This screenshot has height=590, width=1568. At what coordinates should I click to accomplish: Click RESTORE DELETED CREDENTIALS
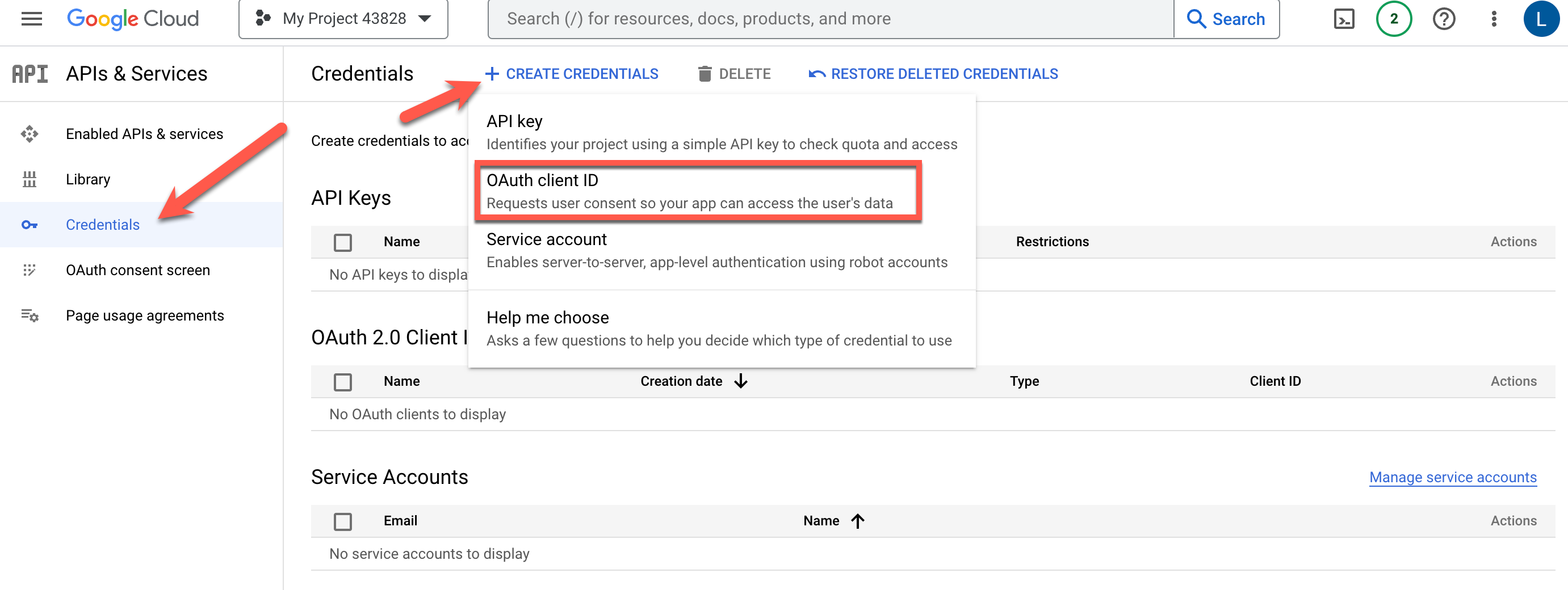[x=933, y=74]
